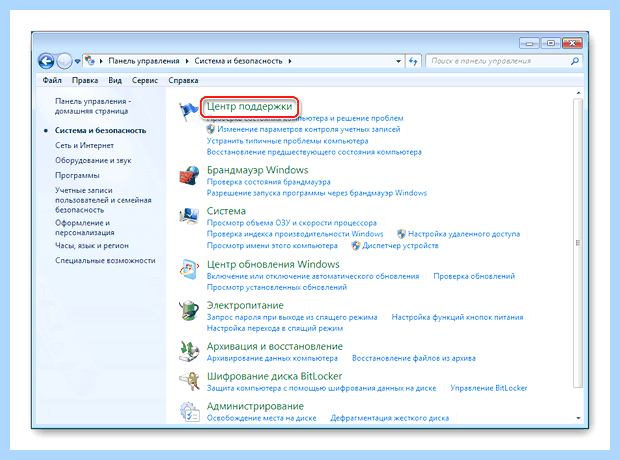The image size is (620, 460).
Task: Expand arrow after Система и безопасность breadcrumb
Action: coord(290,61)
